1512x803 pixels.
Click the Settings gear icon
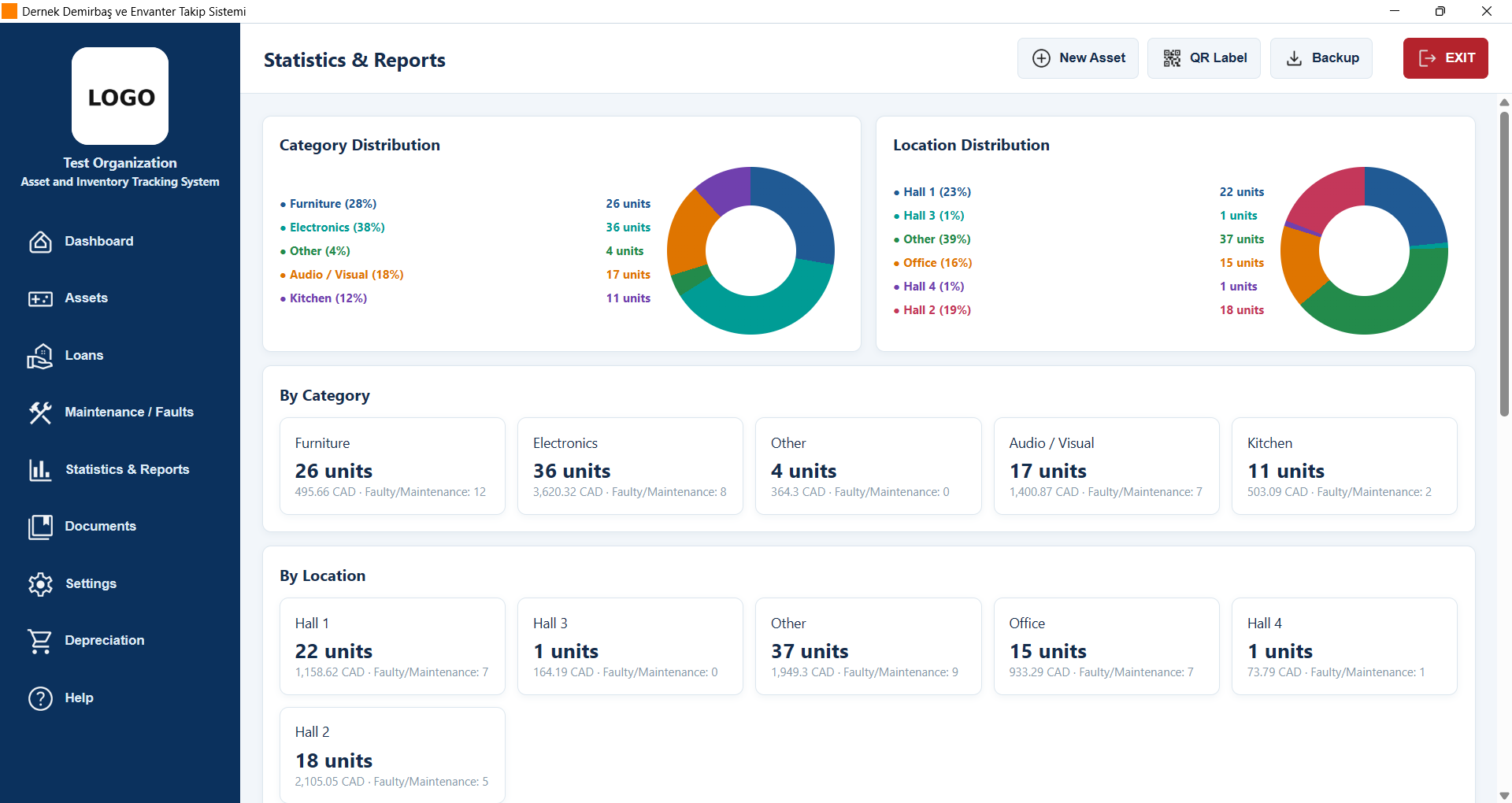tap(40, 584)
